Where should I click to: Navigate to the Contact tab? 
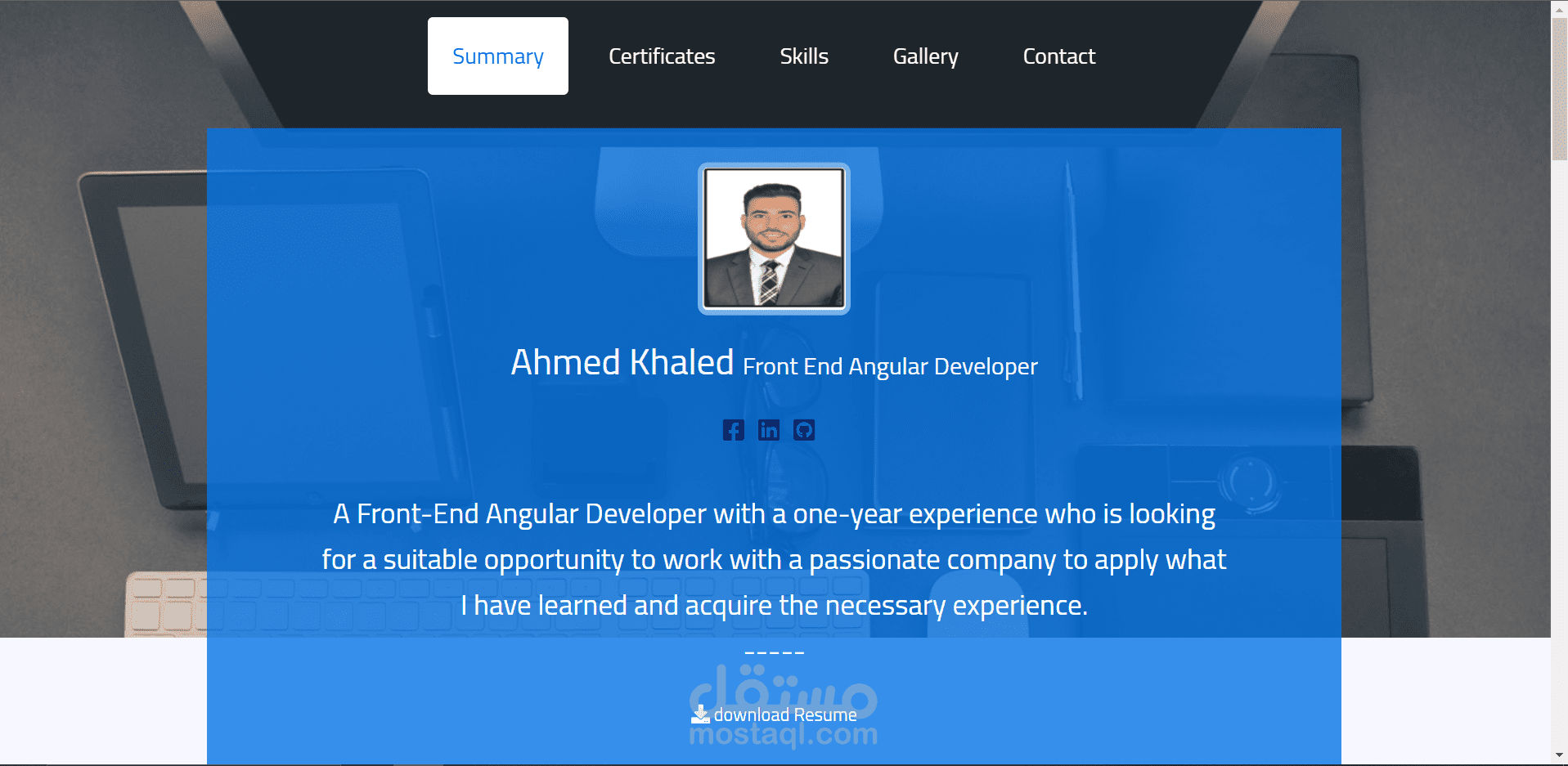pyautogui.click(x=1059, y=56)
